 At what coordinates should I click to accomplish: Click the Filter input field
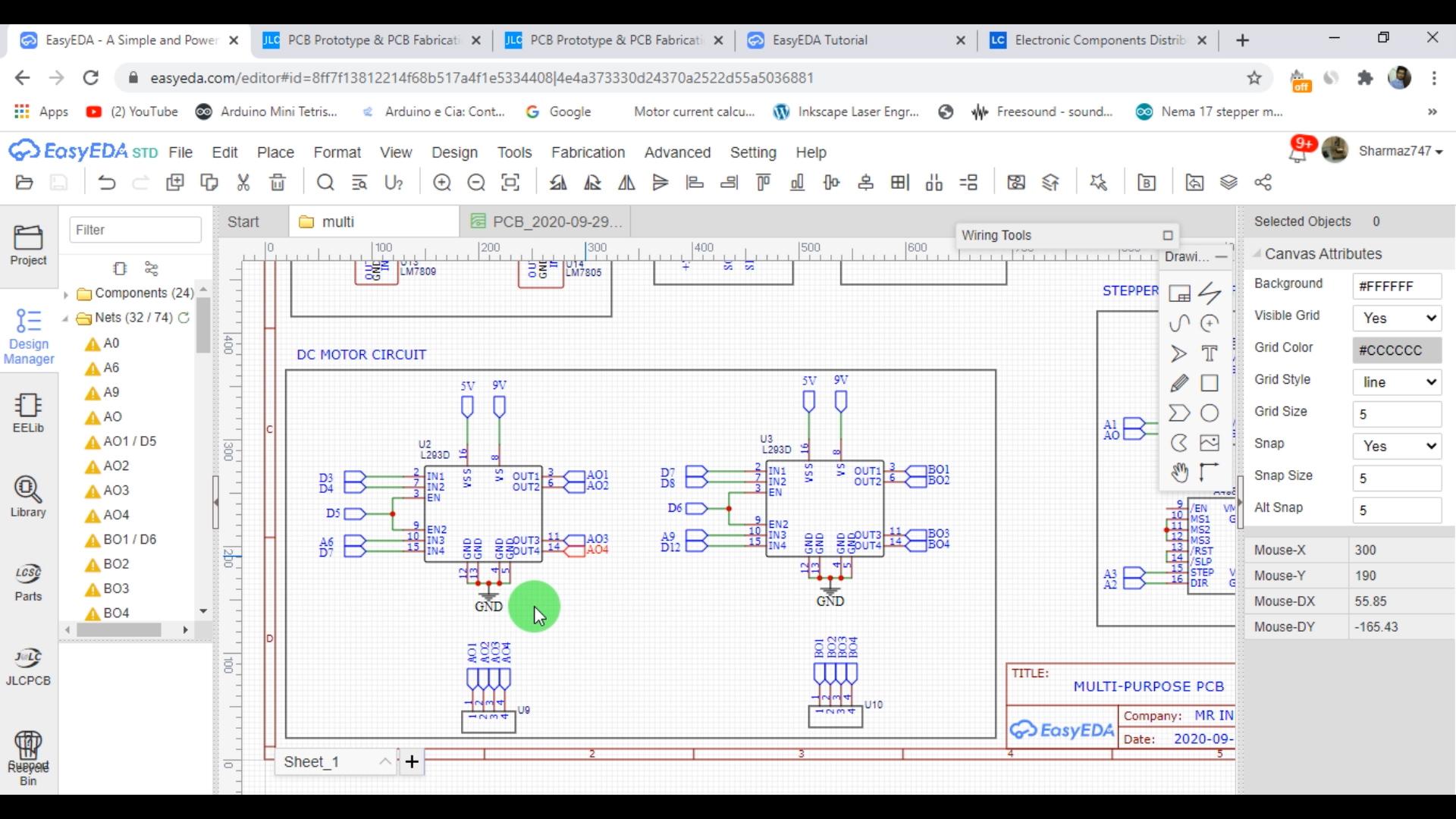(135, 230)
